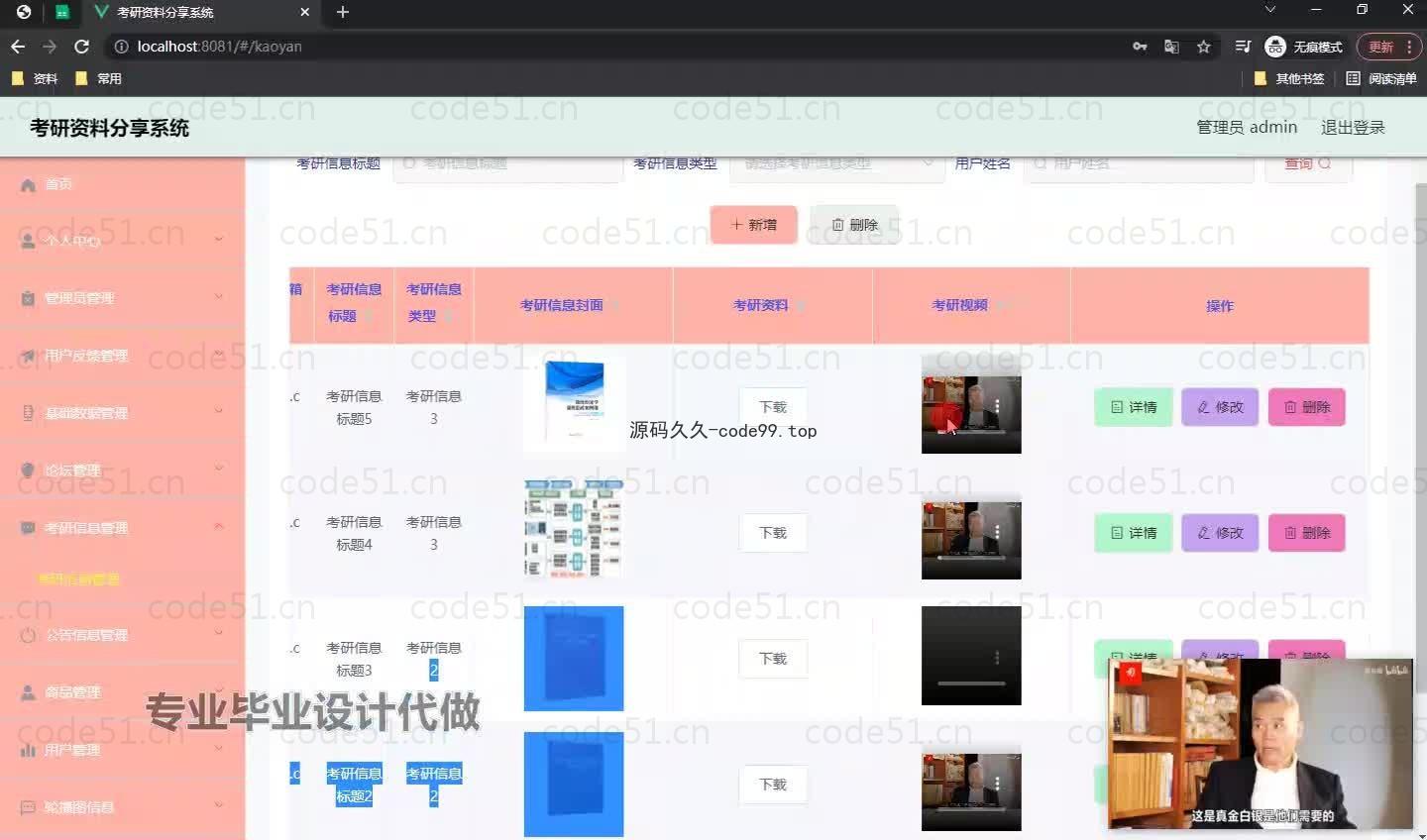Switch to the 考研资料分享系统 browser tab
Viewport: 1427px width, 840px height.
tap(202, 12)
